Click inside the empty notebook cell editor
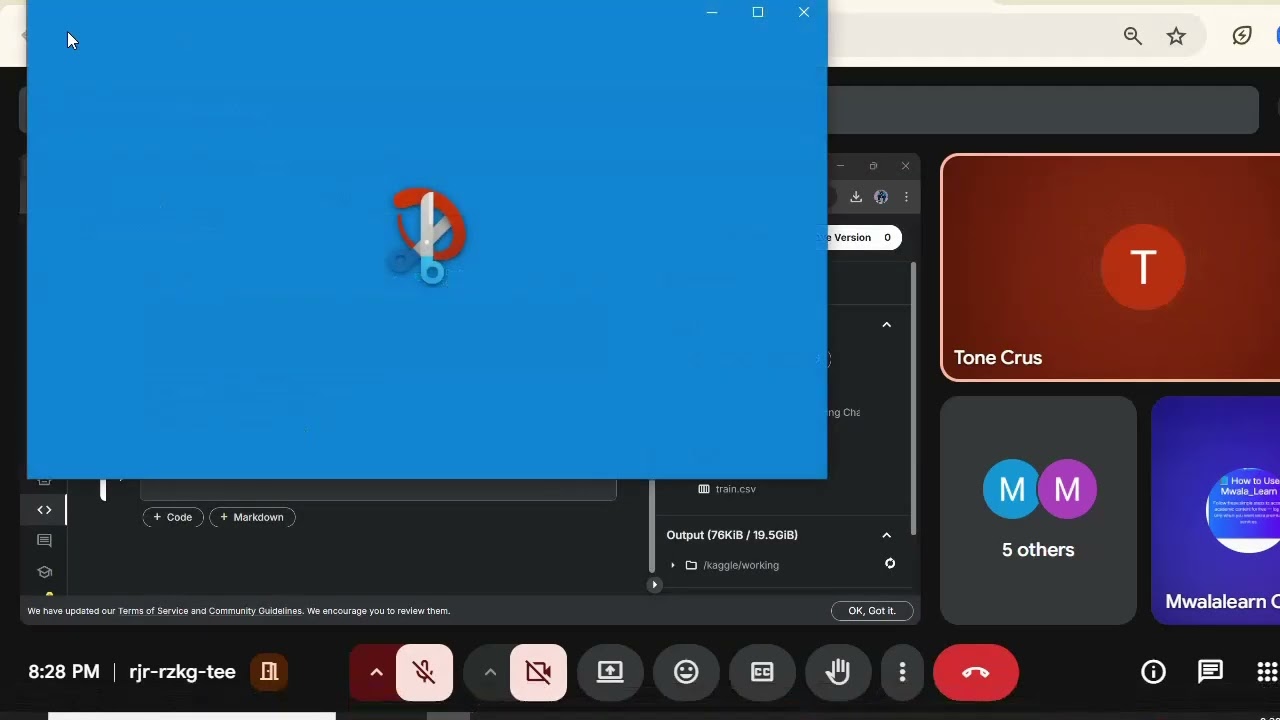This screenshot has height=720, width=1280. click(x=378, y=490)
